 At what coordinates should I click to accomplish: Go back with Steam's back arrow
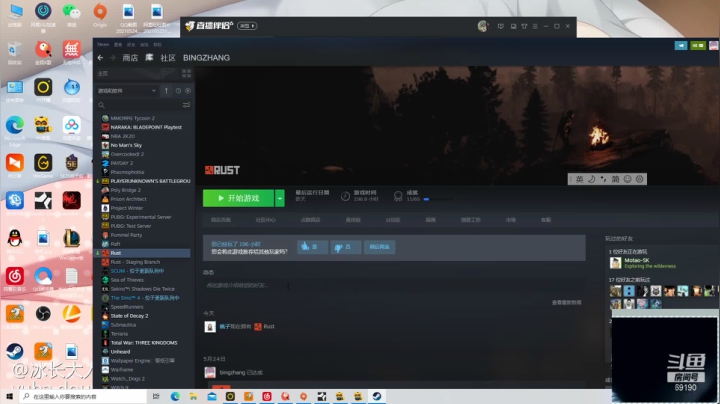coord(101,58)
